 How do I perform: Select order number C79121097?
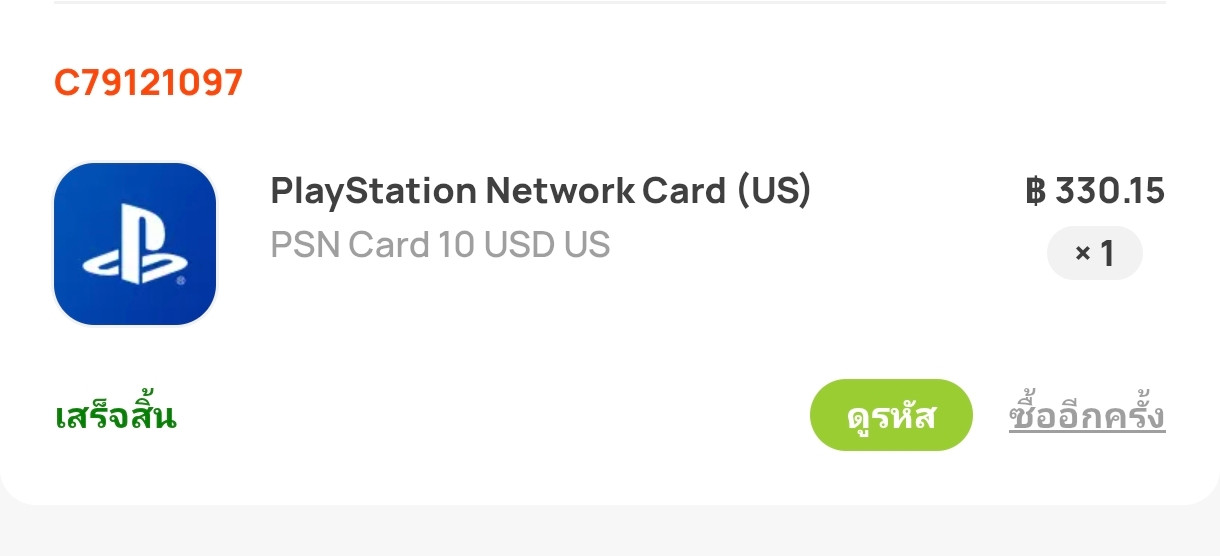click(148, 83)
